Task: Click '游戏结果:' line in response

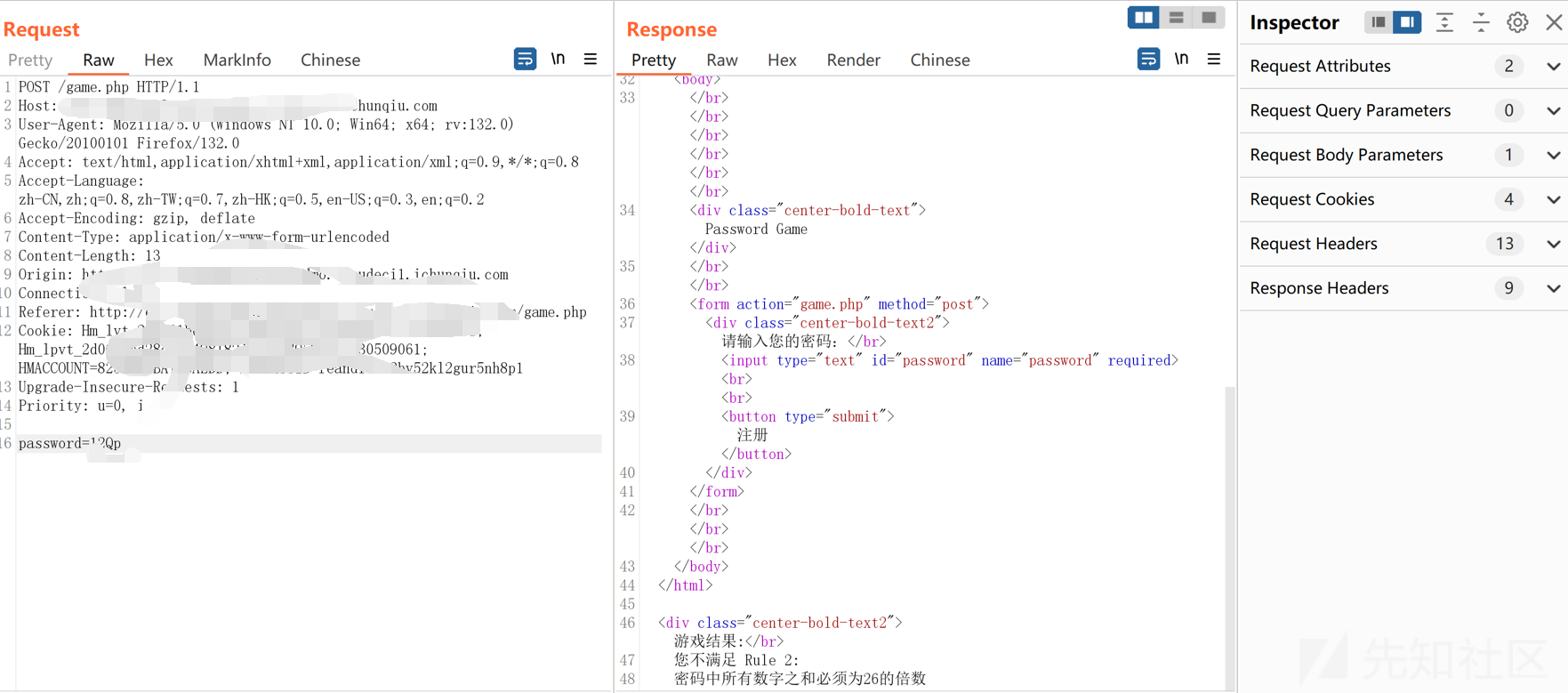Action: click(728, 641)
